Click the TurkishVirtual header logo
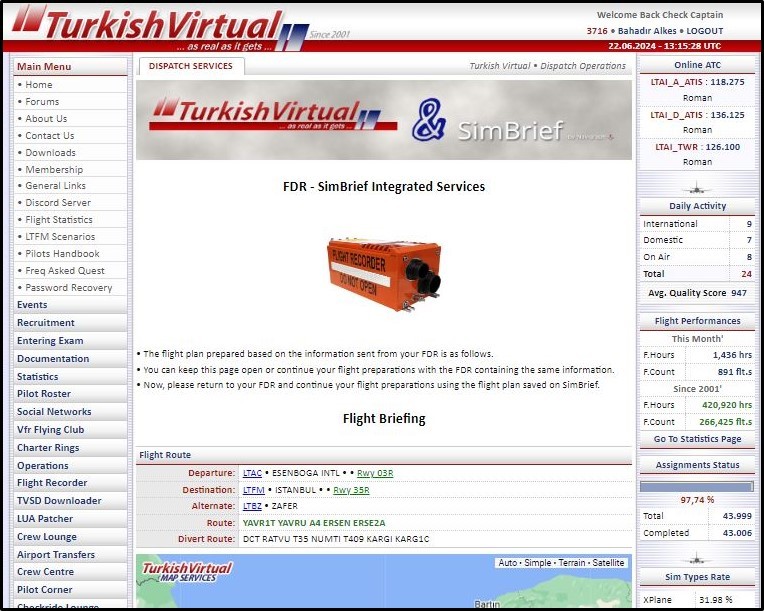Viewport: 764px width, 611px height. 160,28
